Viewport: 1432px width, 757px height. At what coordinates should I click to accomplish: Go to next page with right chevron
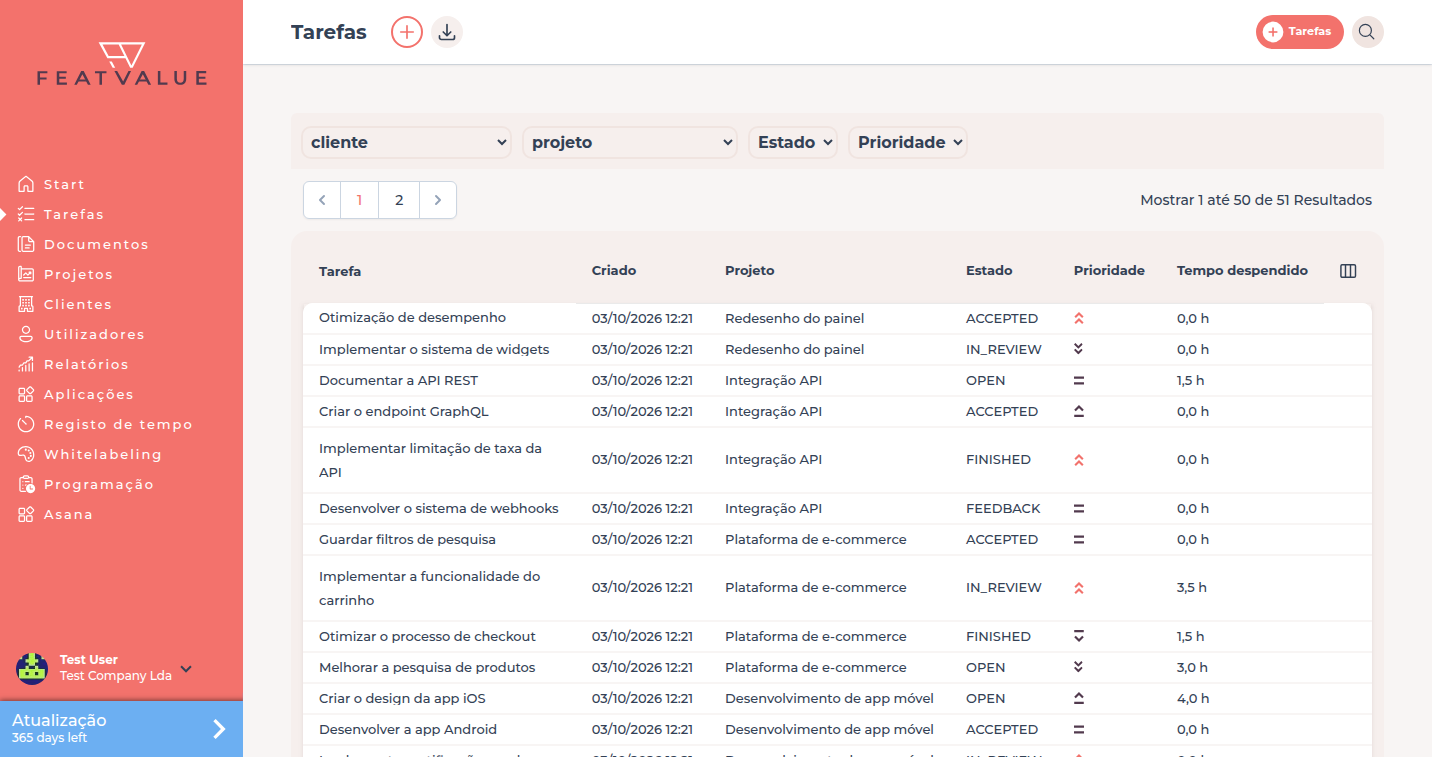click(438, 200)
